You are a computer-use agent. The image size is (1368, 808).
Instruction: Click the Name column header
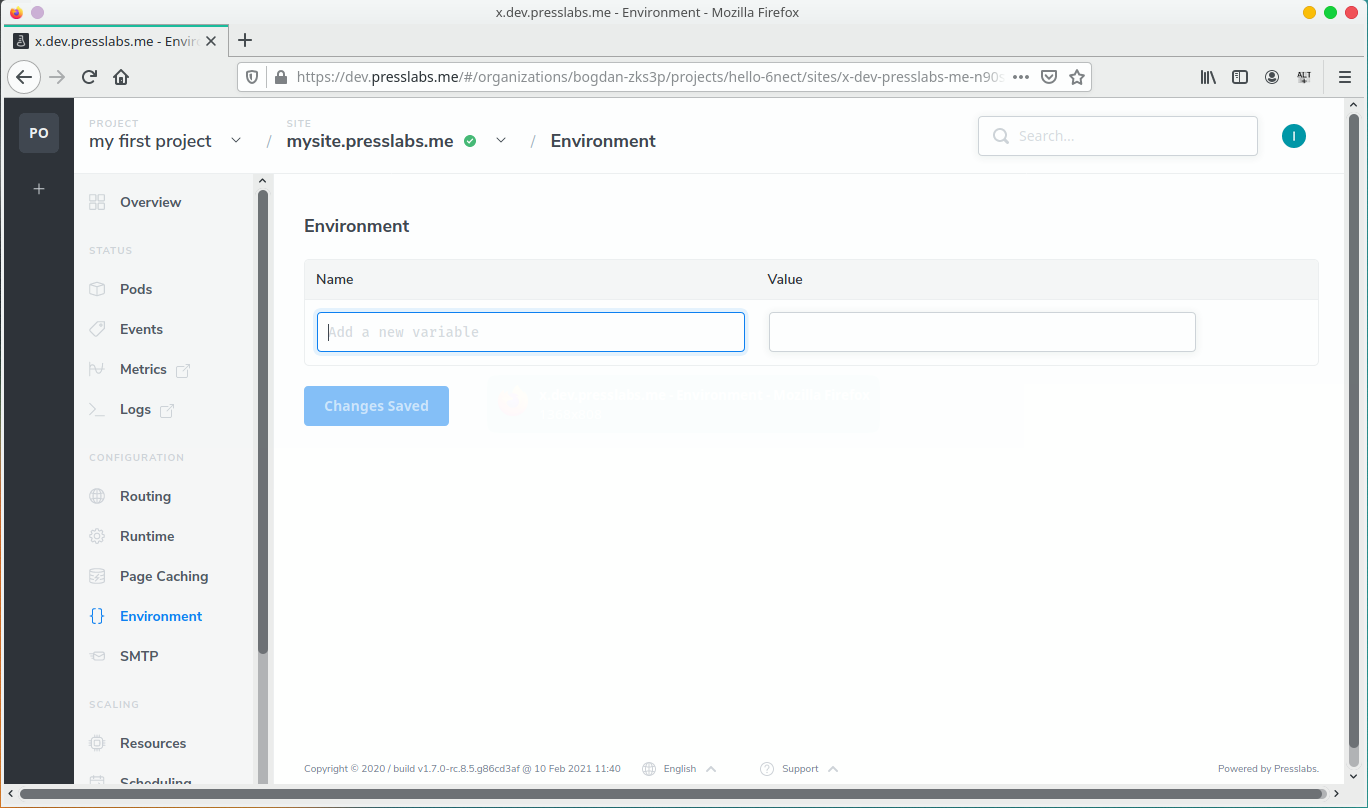point(334,279)
